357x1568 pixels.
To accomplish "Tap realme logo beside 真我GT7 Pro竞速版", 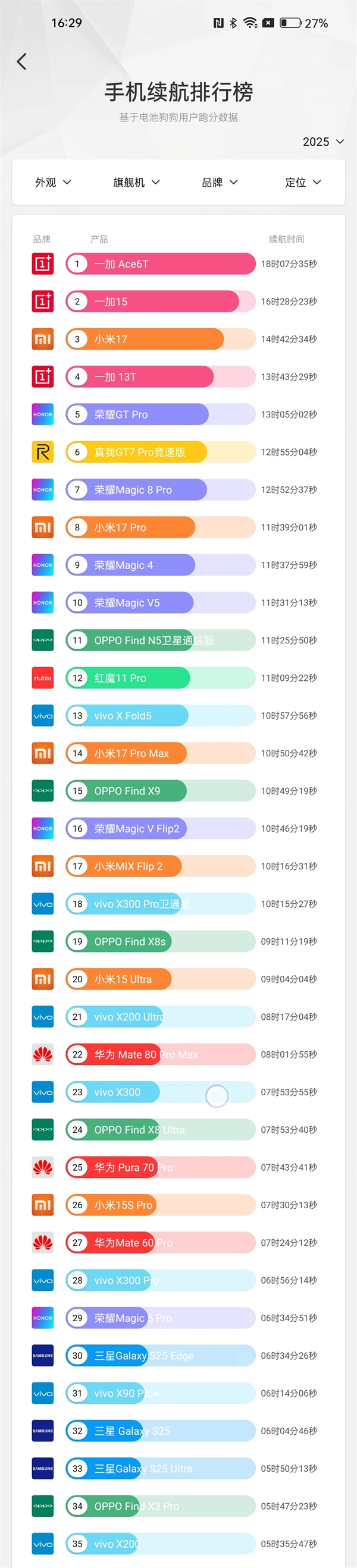I will click(x=43, y=453).
